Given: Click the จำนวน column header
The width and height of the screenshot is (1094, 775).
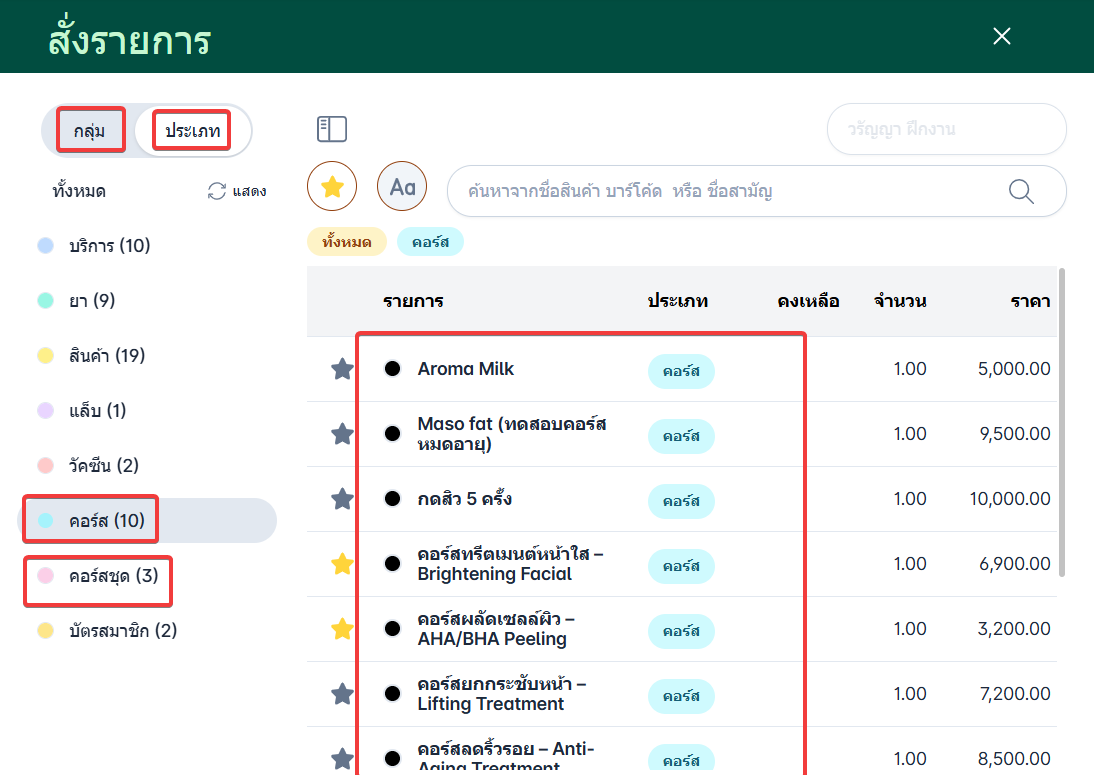Looking at the screenshot, I should (900, 301).
